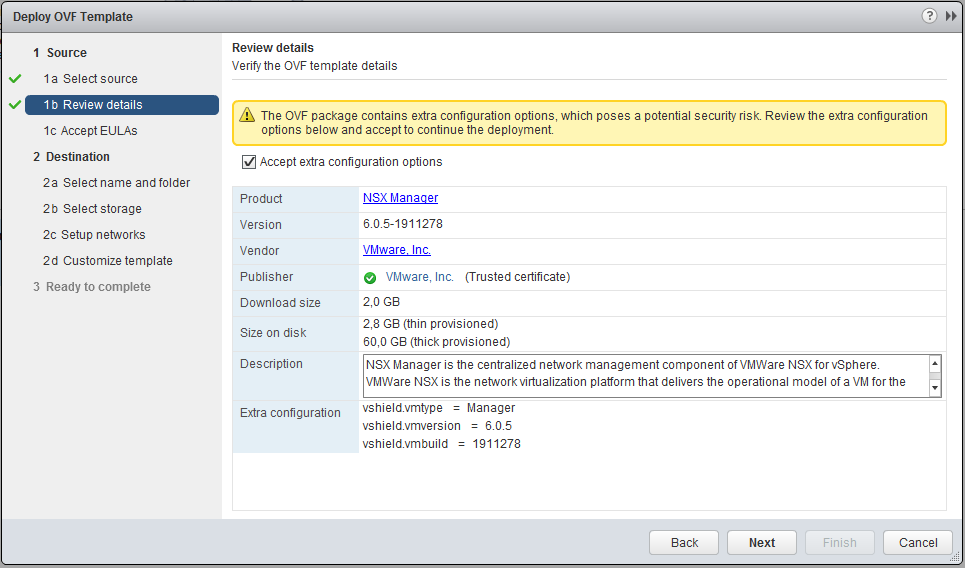Go to step 1a Select source
Image resolution: width=965 pixels, height=568 pixels.
click(90, 79)
